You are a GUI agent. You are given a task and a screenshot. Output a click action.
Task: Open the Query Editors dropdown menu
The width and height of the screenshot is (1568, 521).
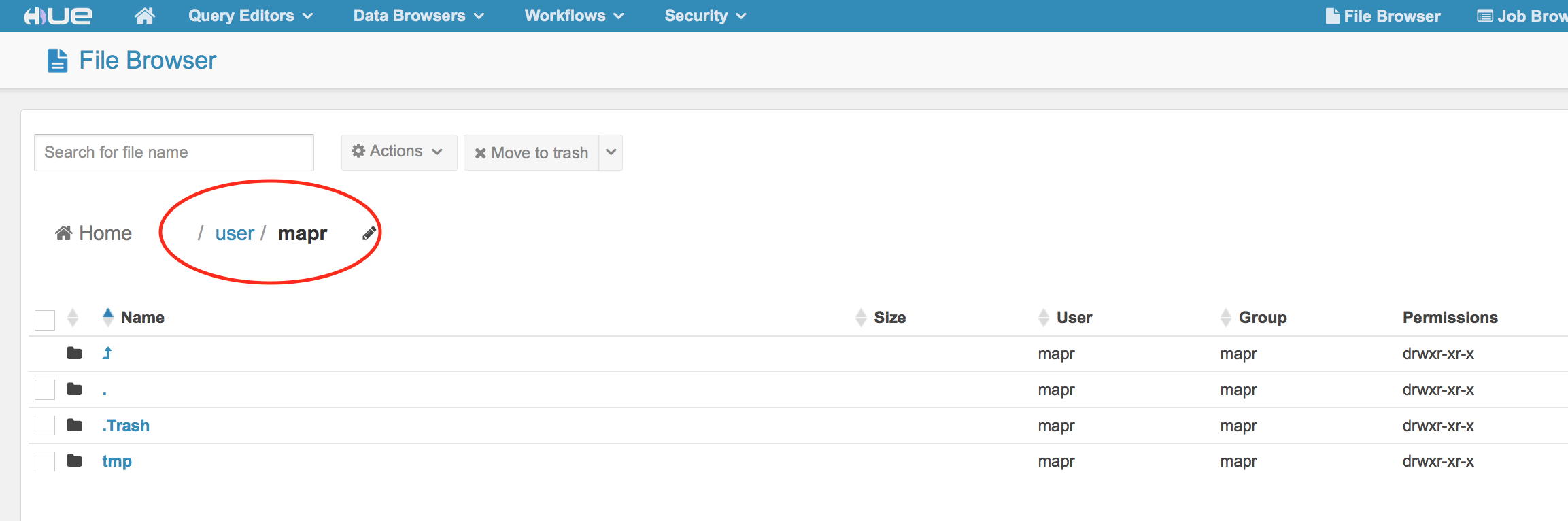(x=250, y=16)
